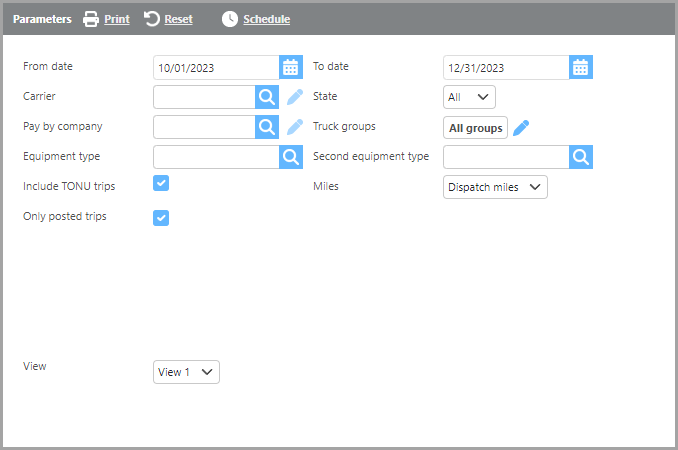Open the Miles dropdown showing Dispatch miles
Image resolution: width=678 pixels, height=450 pixels.
(495, 187)
